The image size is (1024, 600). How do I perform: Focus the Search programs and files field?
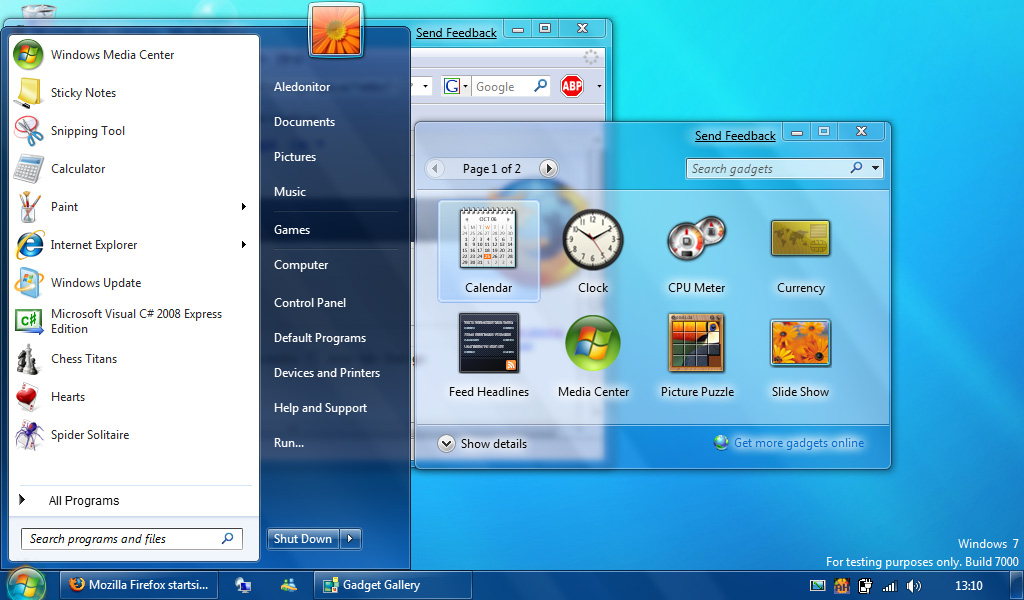(132, 539)
